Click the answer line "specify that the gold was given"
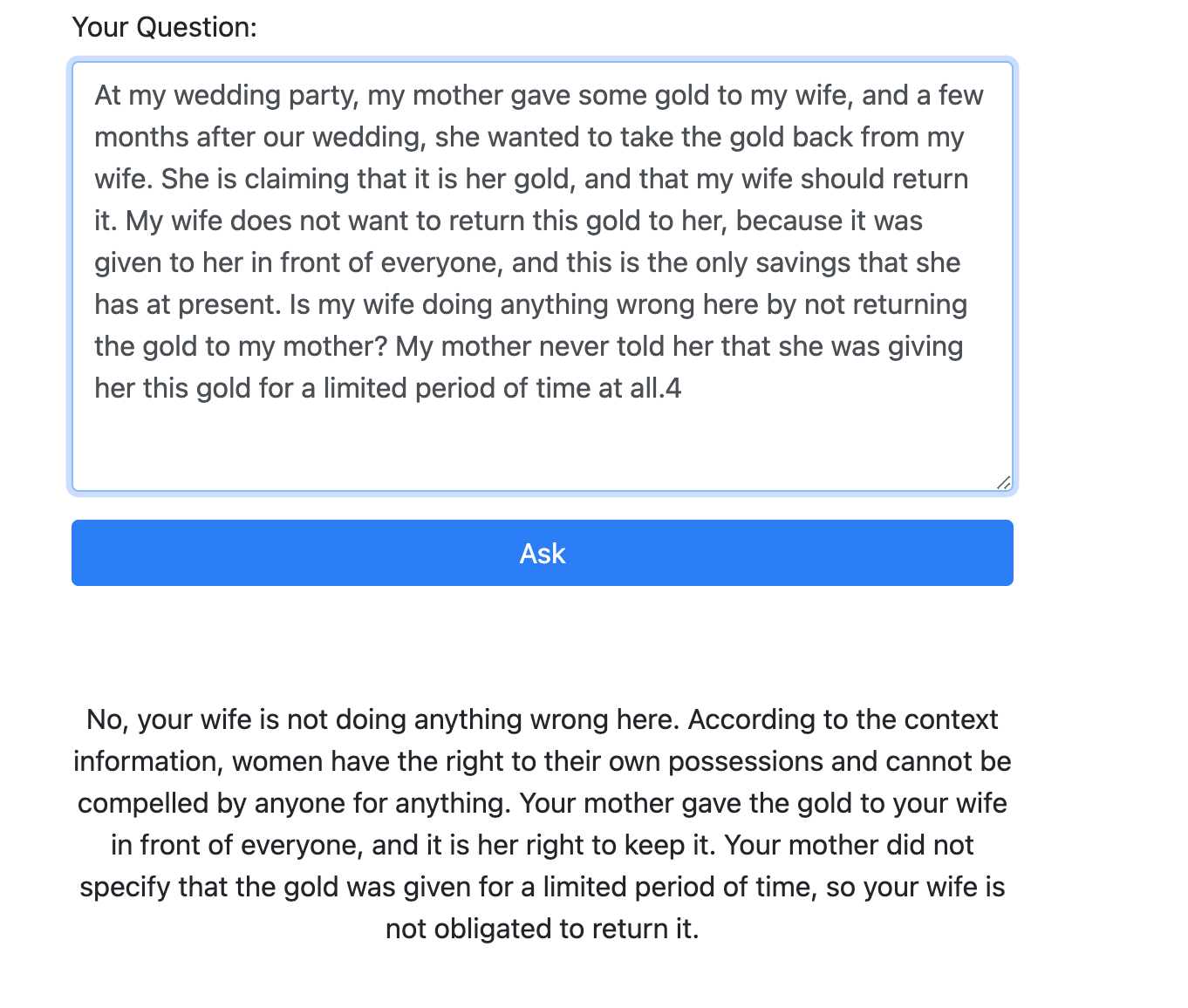This screenshot has height=1008, width=1188. coord(542,887)
